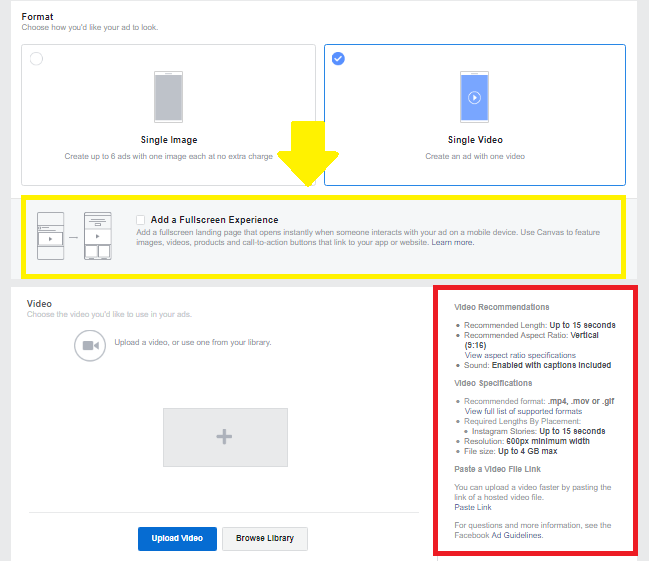Image resolution: width=649 pixels, height=561 pixels.
Task: Click the video camera upload icon
Action: [x=90, y=345]
